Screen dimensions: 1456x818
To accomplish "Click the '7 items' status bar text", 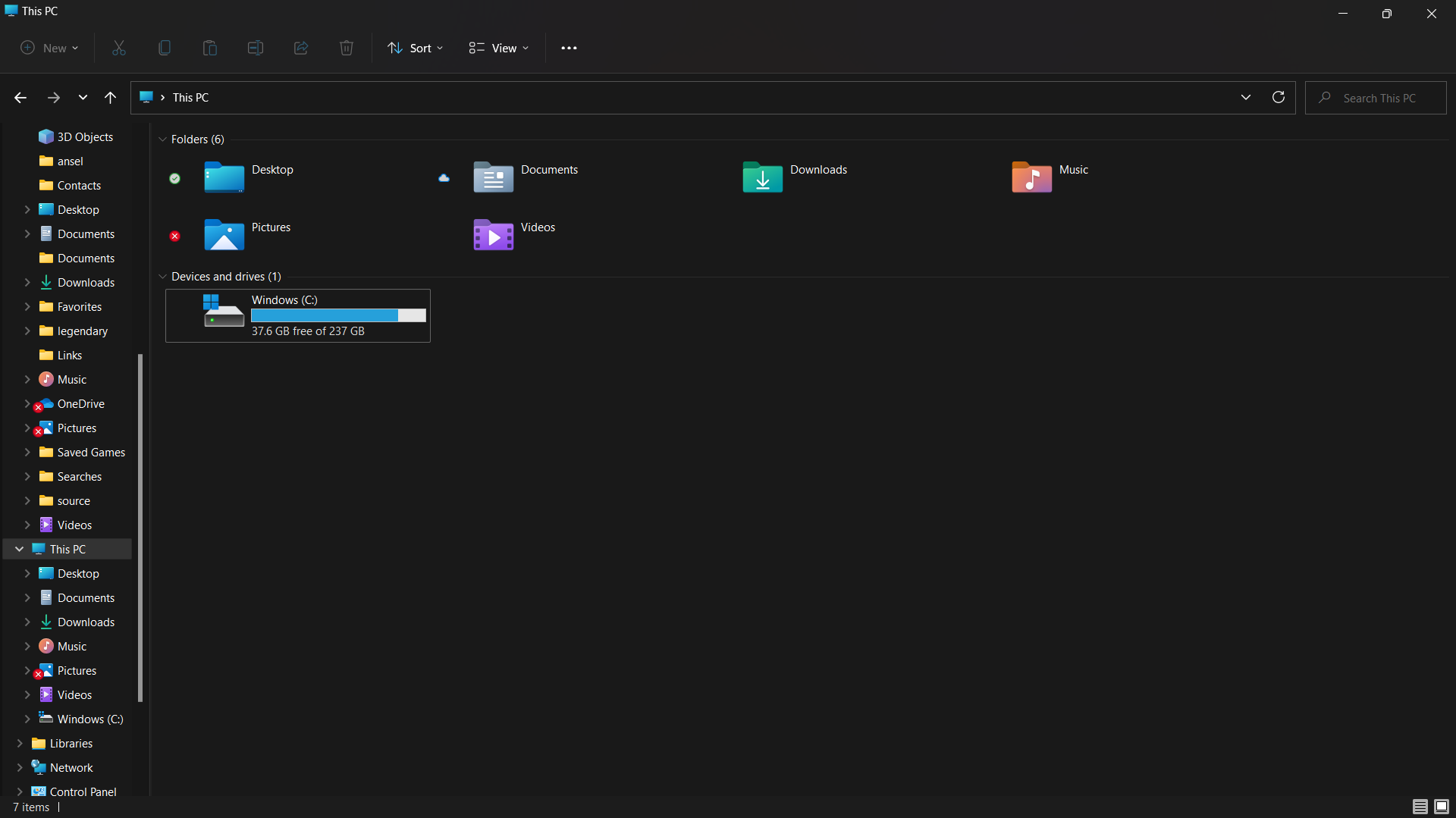I will click(31, 807).
